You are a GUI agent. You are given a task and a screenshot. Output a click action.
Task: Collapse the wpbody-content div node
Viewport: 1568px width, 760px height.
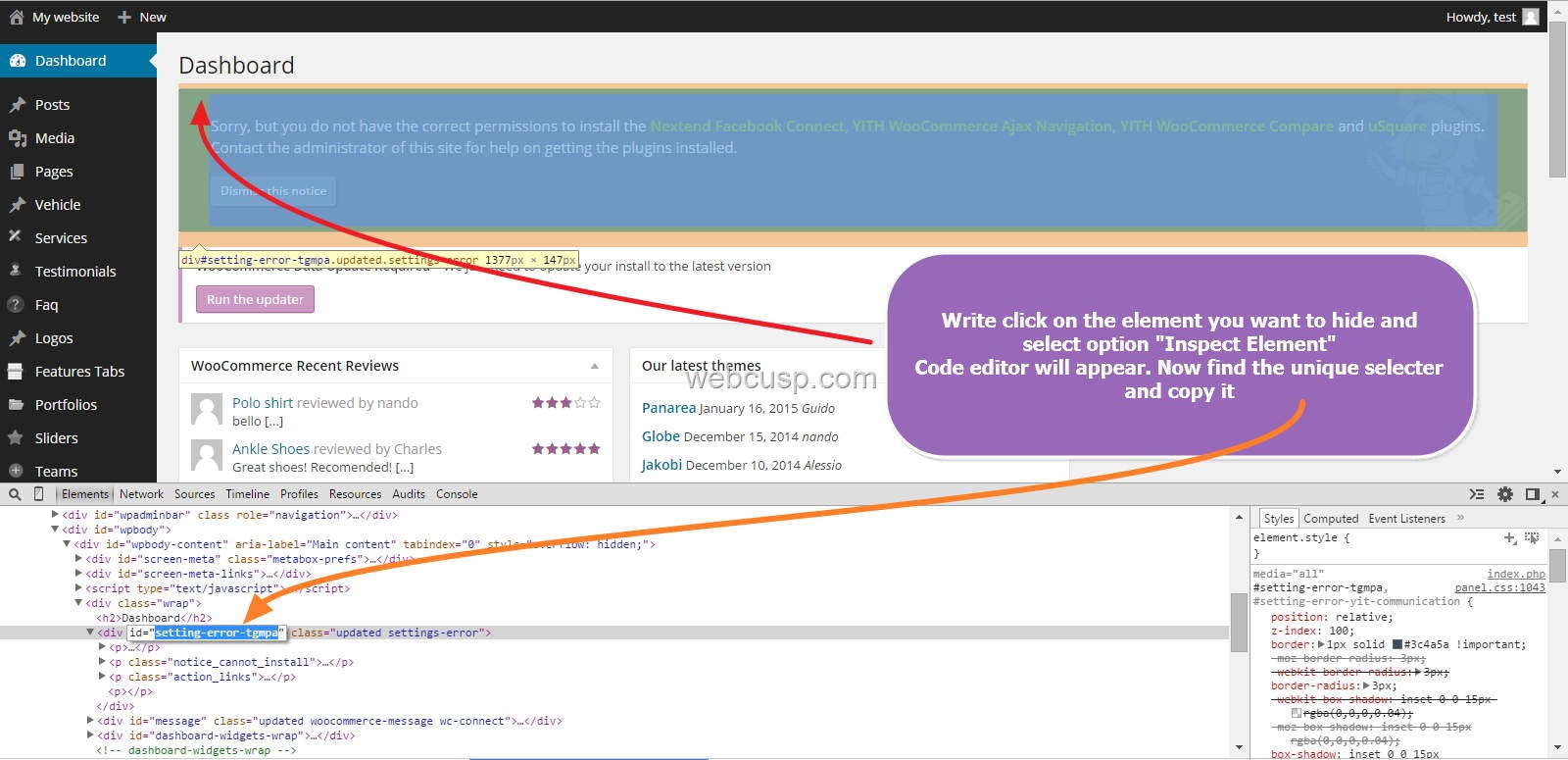pos(67,543)
